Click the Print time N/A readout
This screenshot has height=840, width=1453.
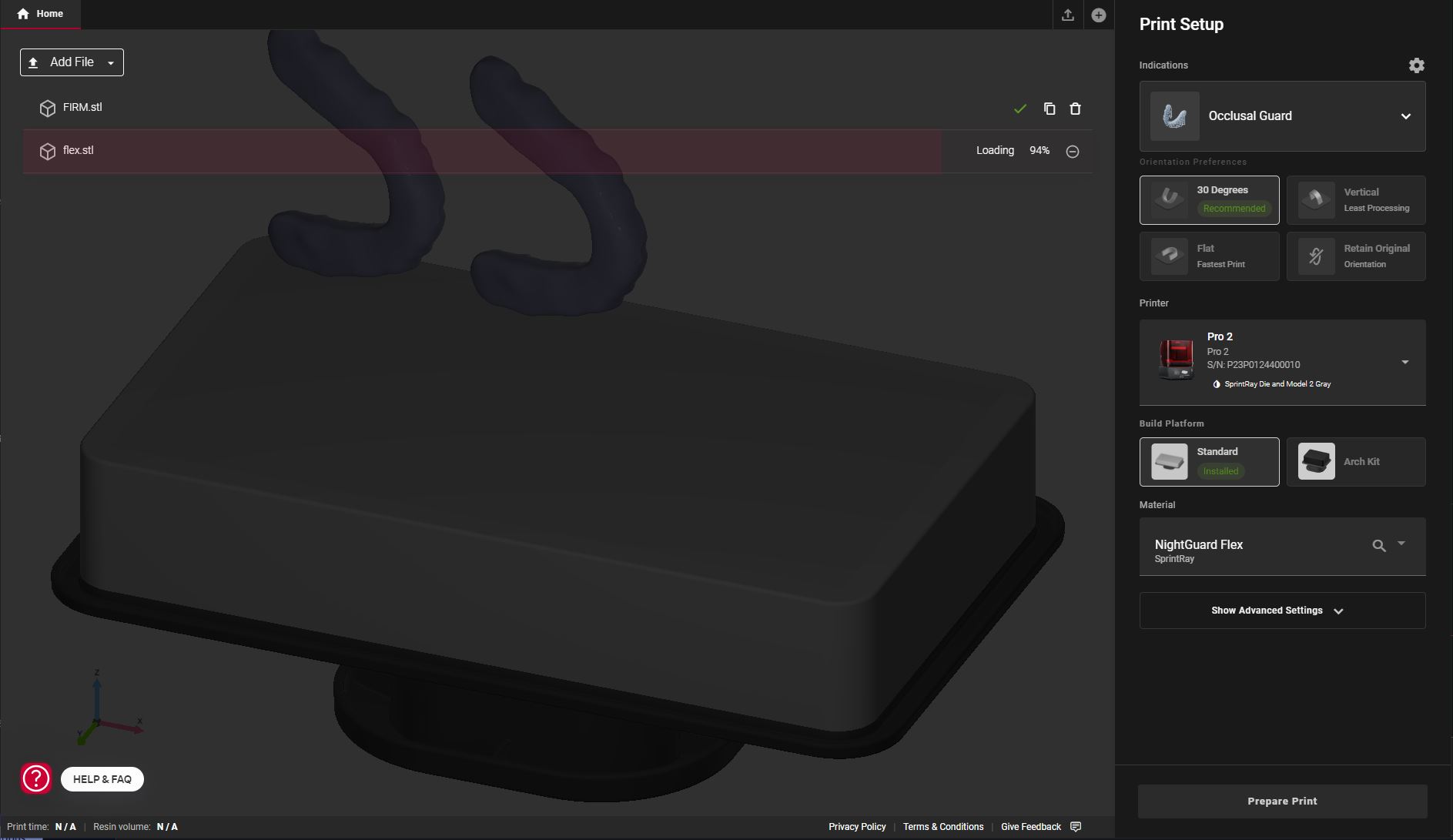[42, 827]
